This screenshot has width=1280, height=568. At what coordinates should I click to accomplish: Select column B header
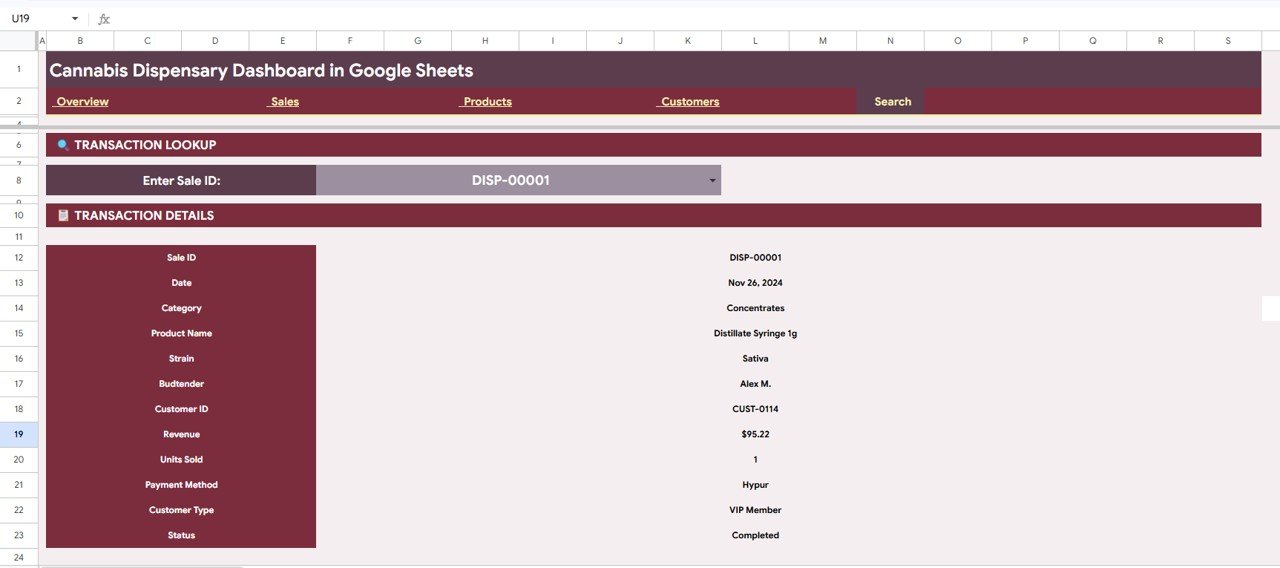coord(80,41)
